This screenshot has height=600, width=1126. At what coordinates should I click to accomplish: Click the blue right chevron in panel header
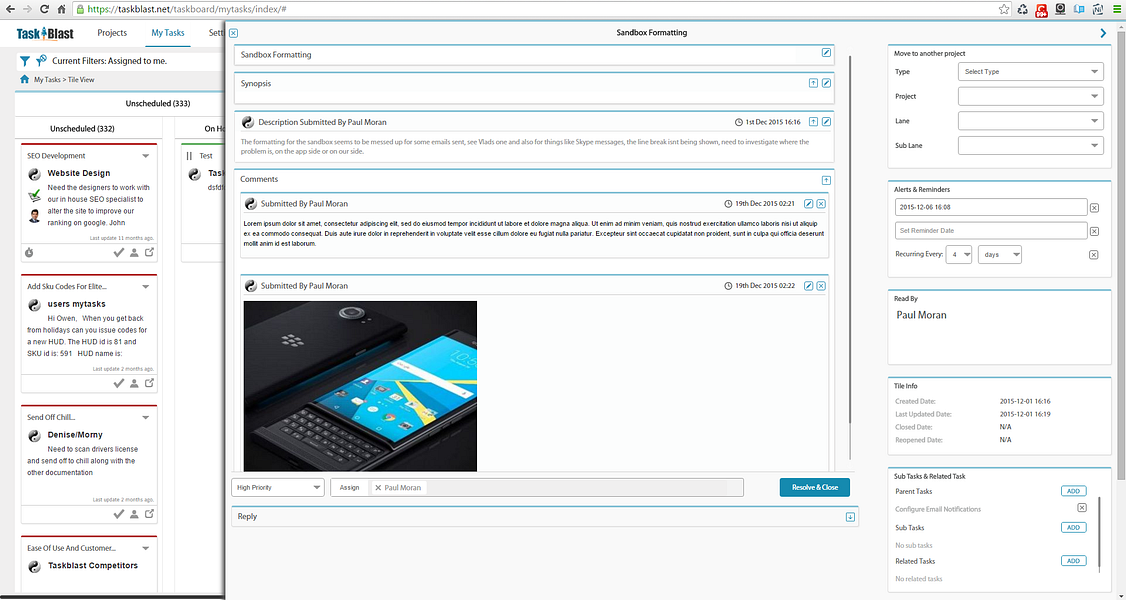(1104, 33)
